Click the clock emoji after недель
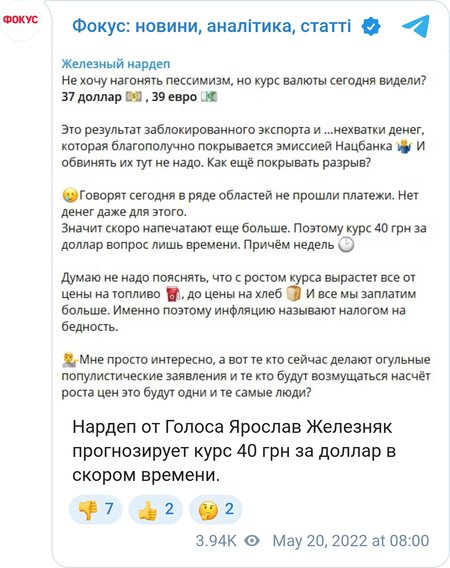Screen dimensions: 450x568 click(346, 245)
